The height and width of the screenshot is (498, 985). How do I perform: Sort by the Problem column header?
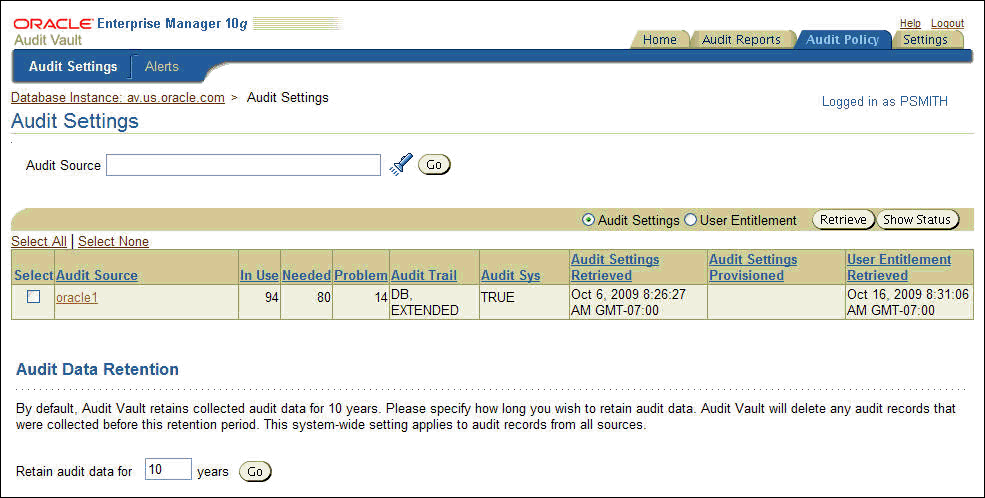tap(361, 275)
